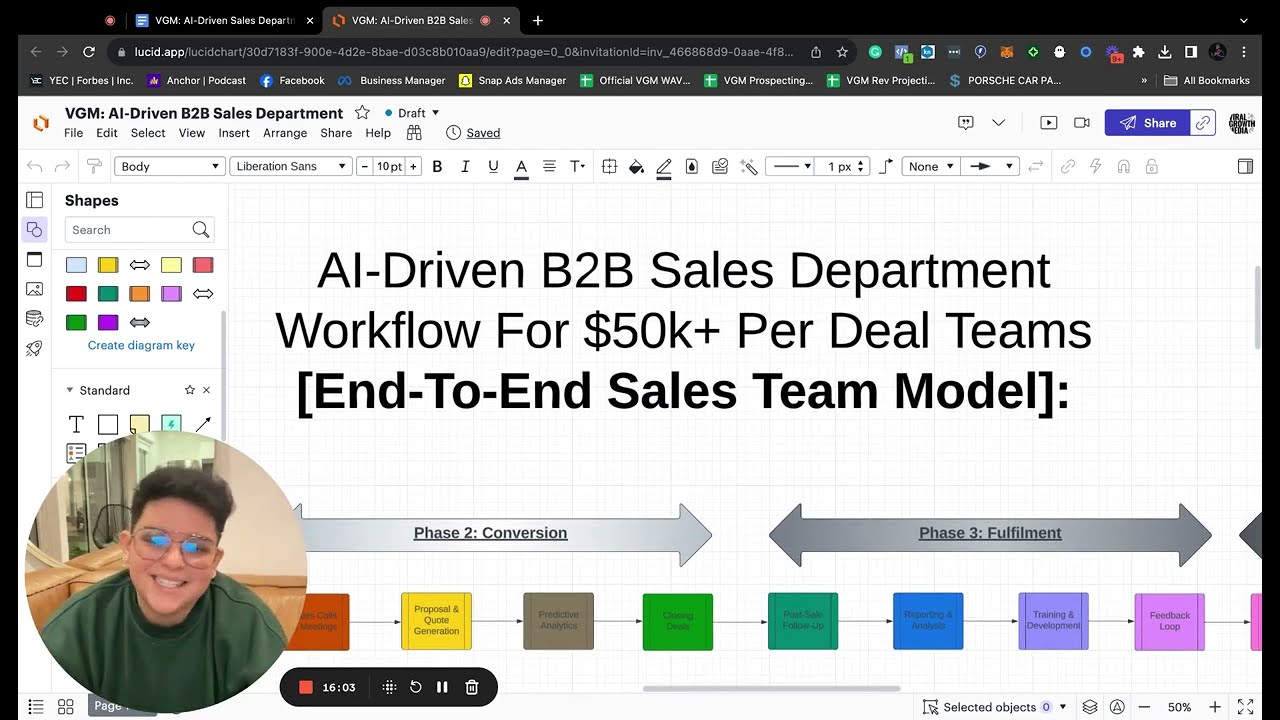Image resolution: width=1280 pixels, height=720 pixels.
Task: Toggle italic formatting
Action: point(465,166)
